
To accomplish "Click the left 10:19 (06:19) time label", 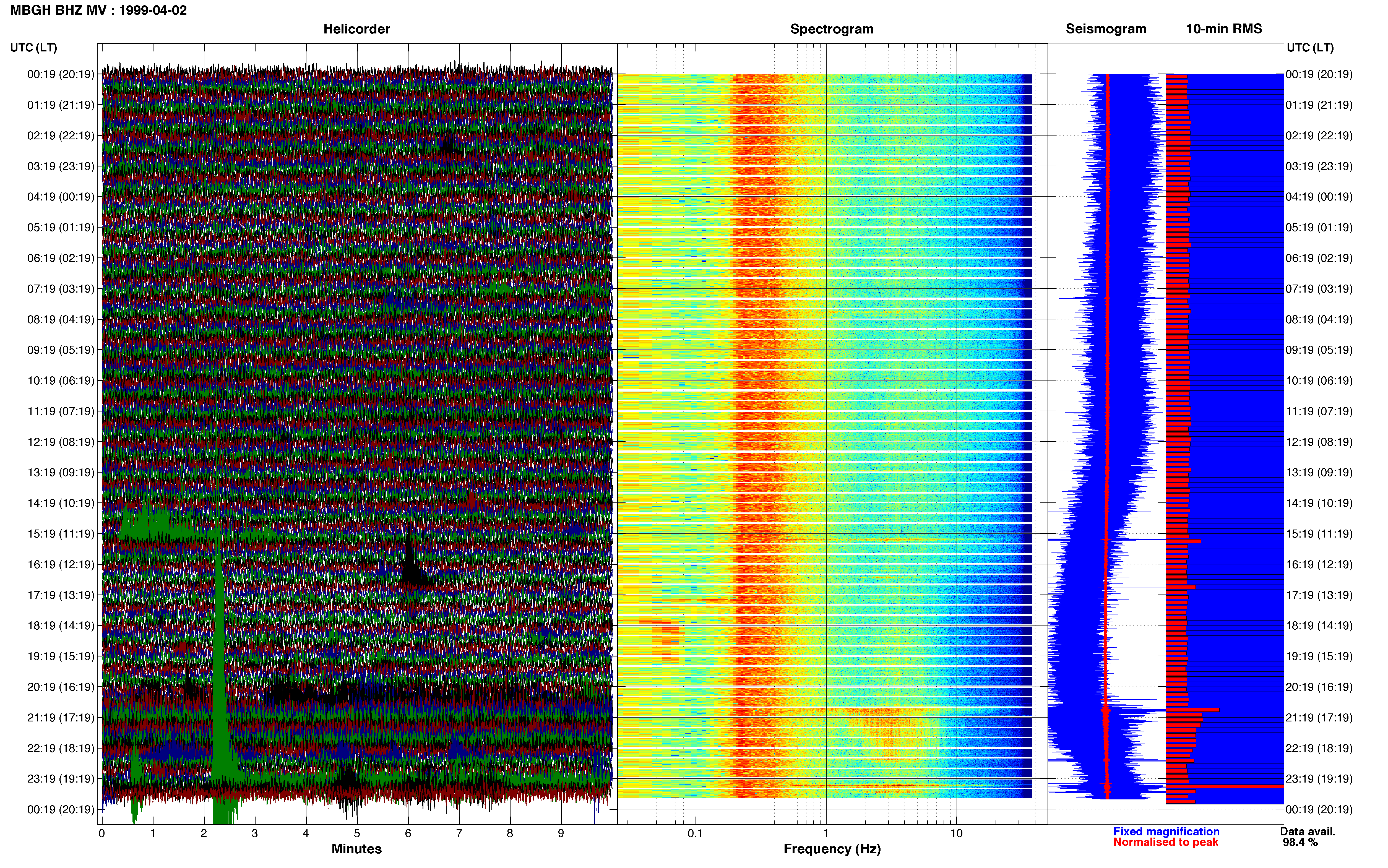I will click(61, 380).
